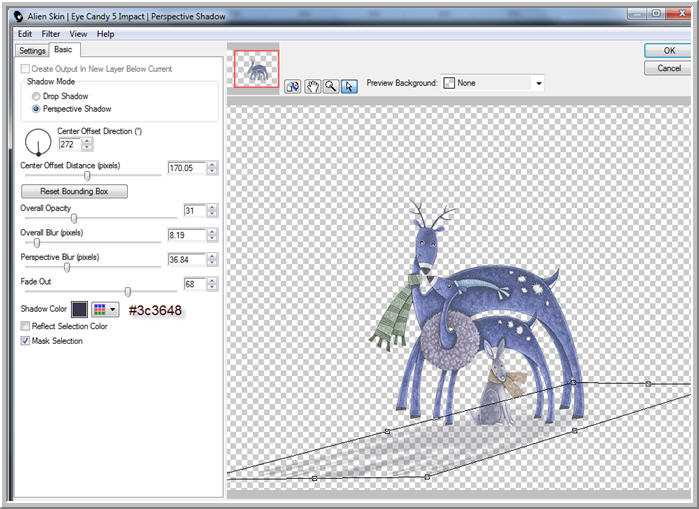
Task: Enable Create Output In New Layer Below Current
Action: pyautogui.click(x=25, y=69)
